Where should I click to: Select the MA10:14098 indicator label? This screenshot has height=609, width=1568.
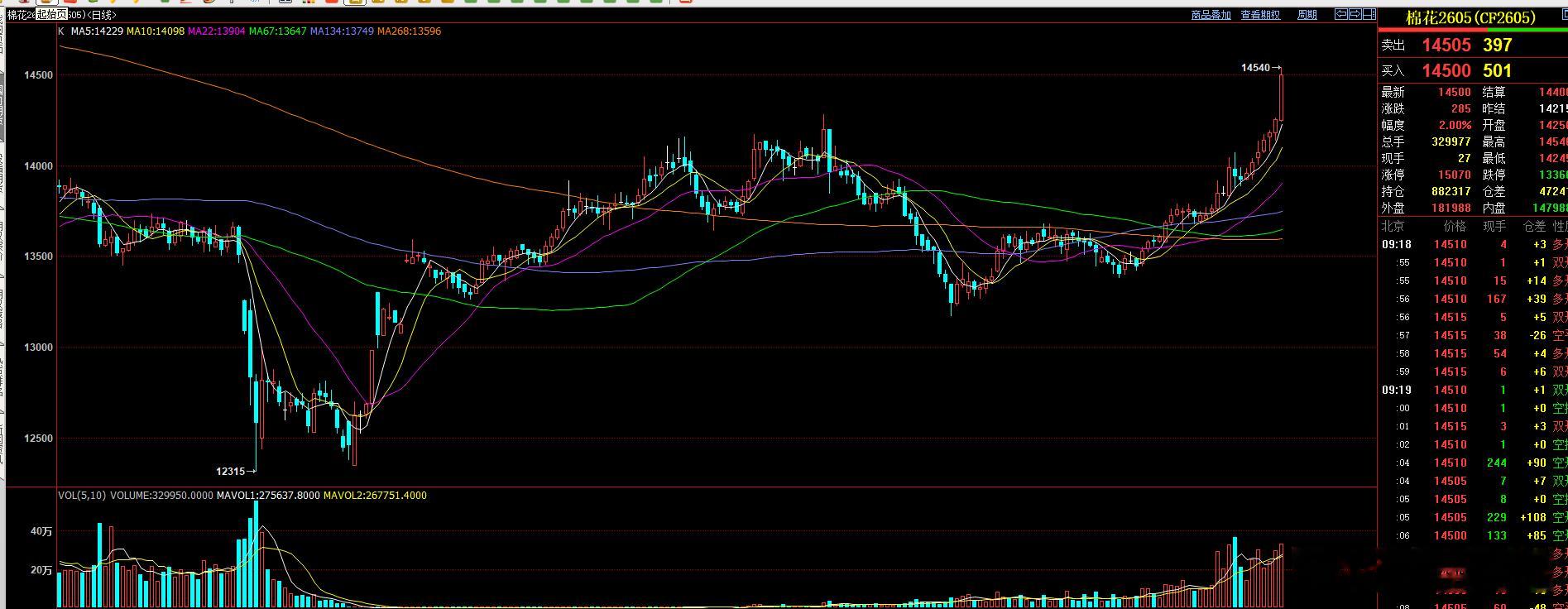click(x=155, y=31)
